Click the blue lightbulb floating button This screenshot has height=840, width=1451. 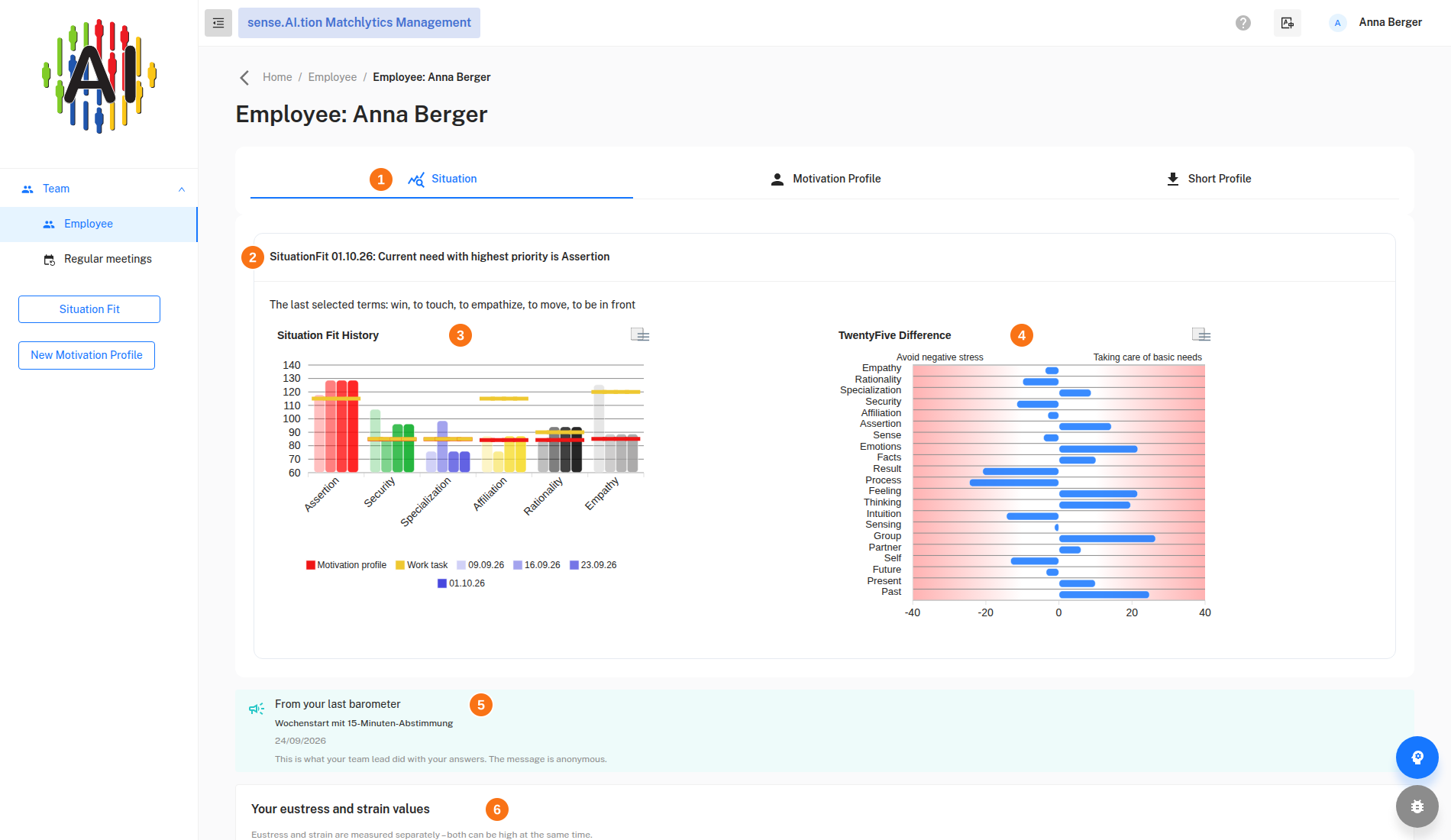pos(1417,758)
